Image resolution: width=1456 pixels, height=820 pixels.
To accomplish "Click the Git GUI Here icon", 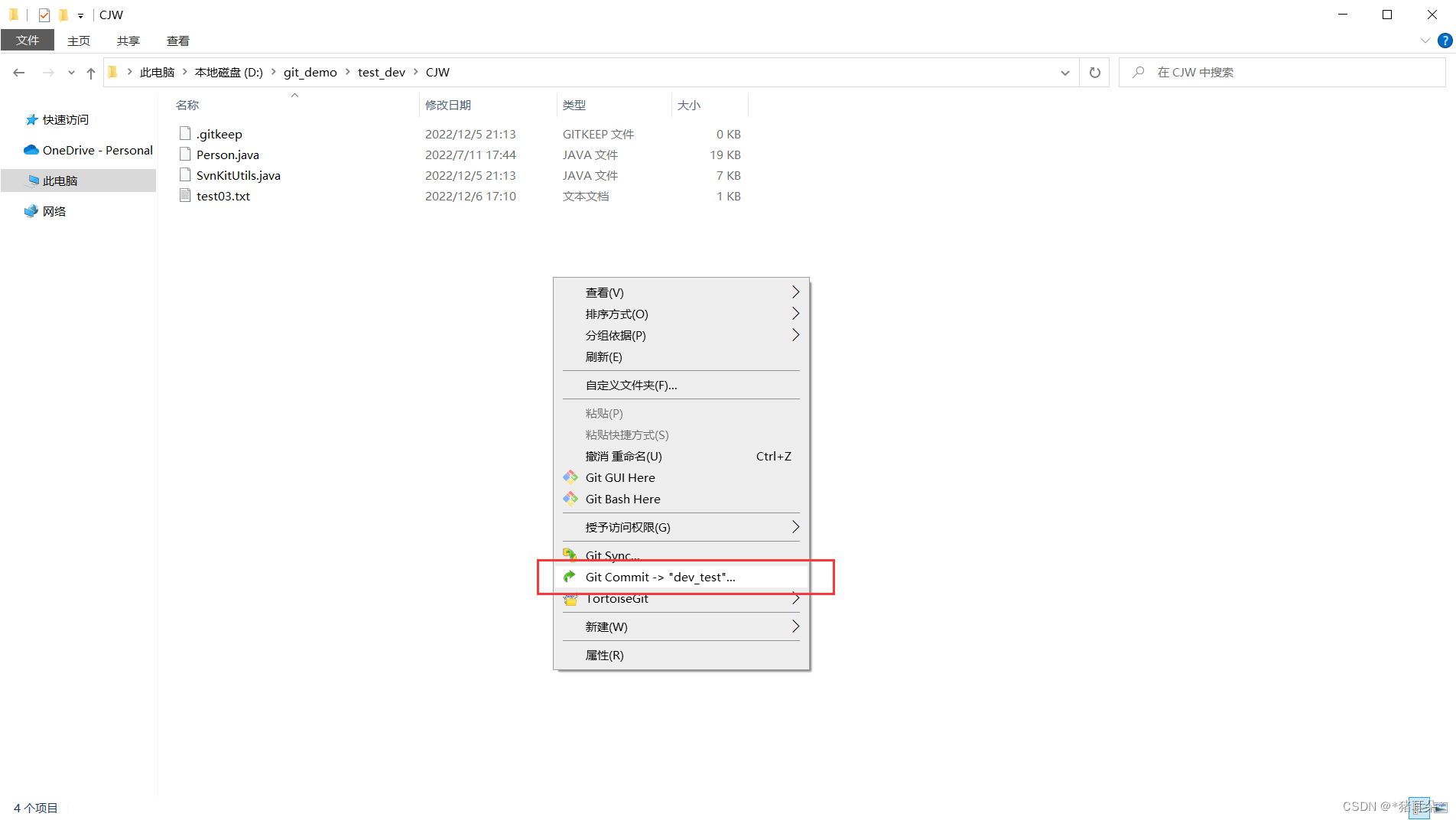I will pos(570,477).
